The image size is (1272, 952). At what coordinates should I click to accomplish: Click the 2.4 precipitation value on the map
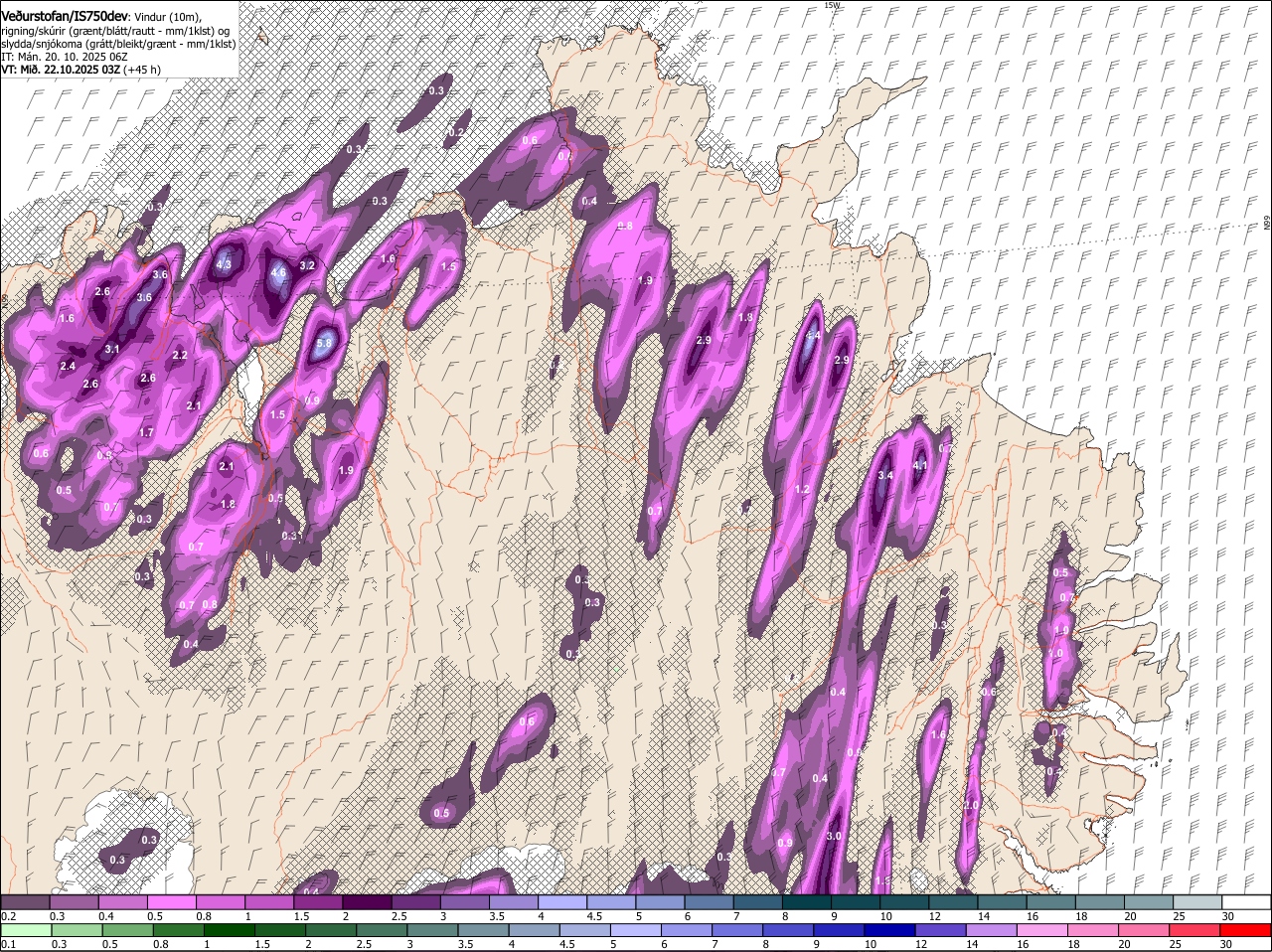(x=68, y=366)
